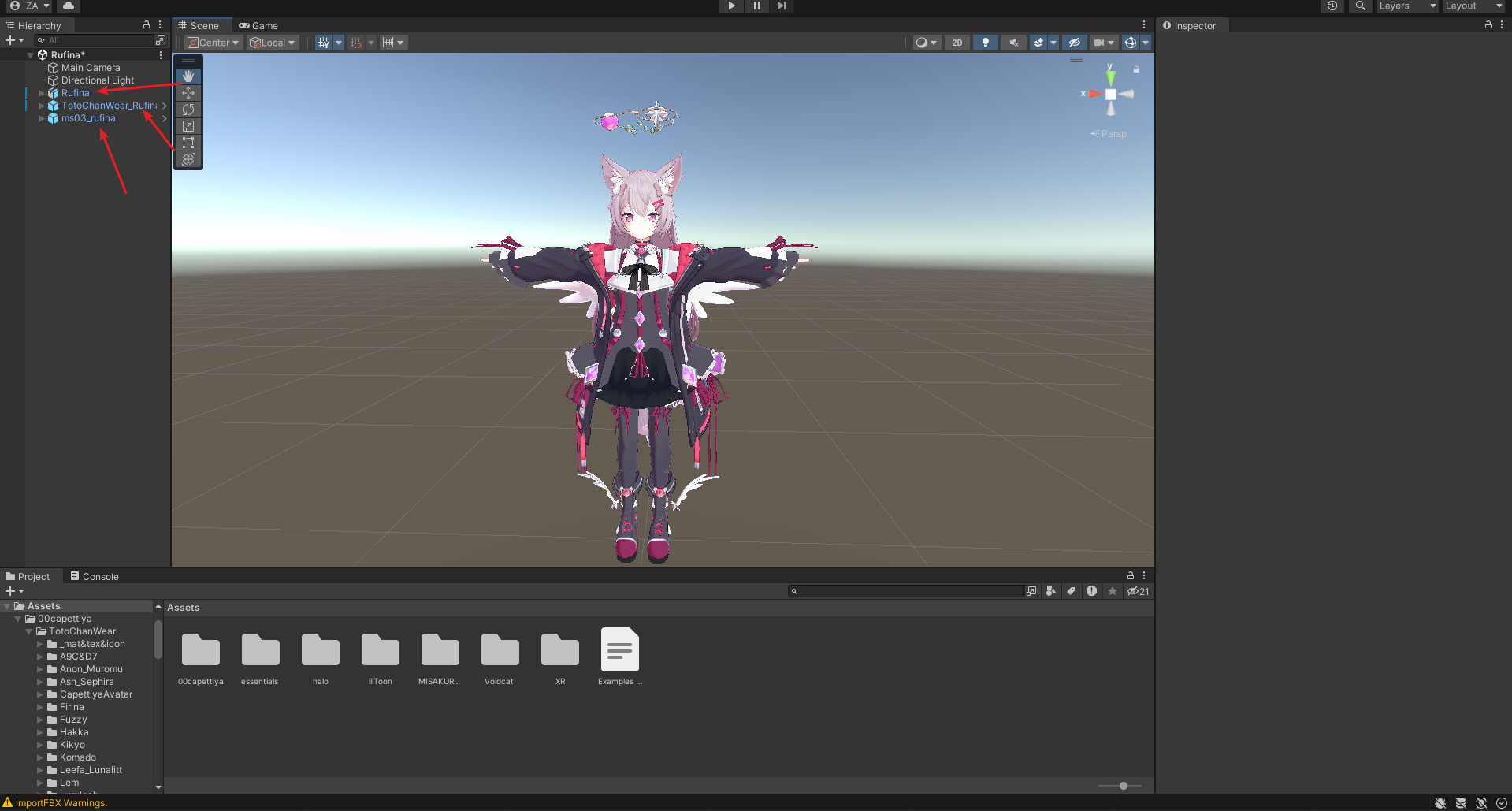The height and width of the screenshot is (811, 1512).
Task: Toggle 2D view mode
Action: coord(957,43)
